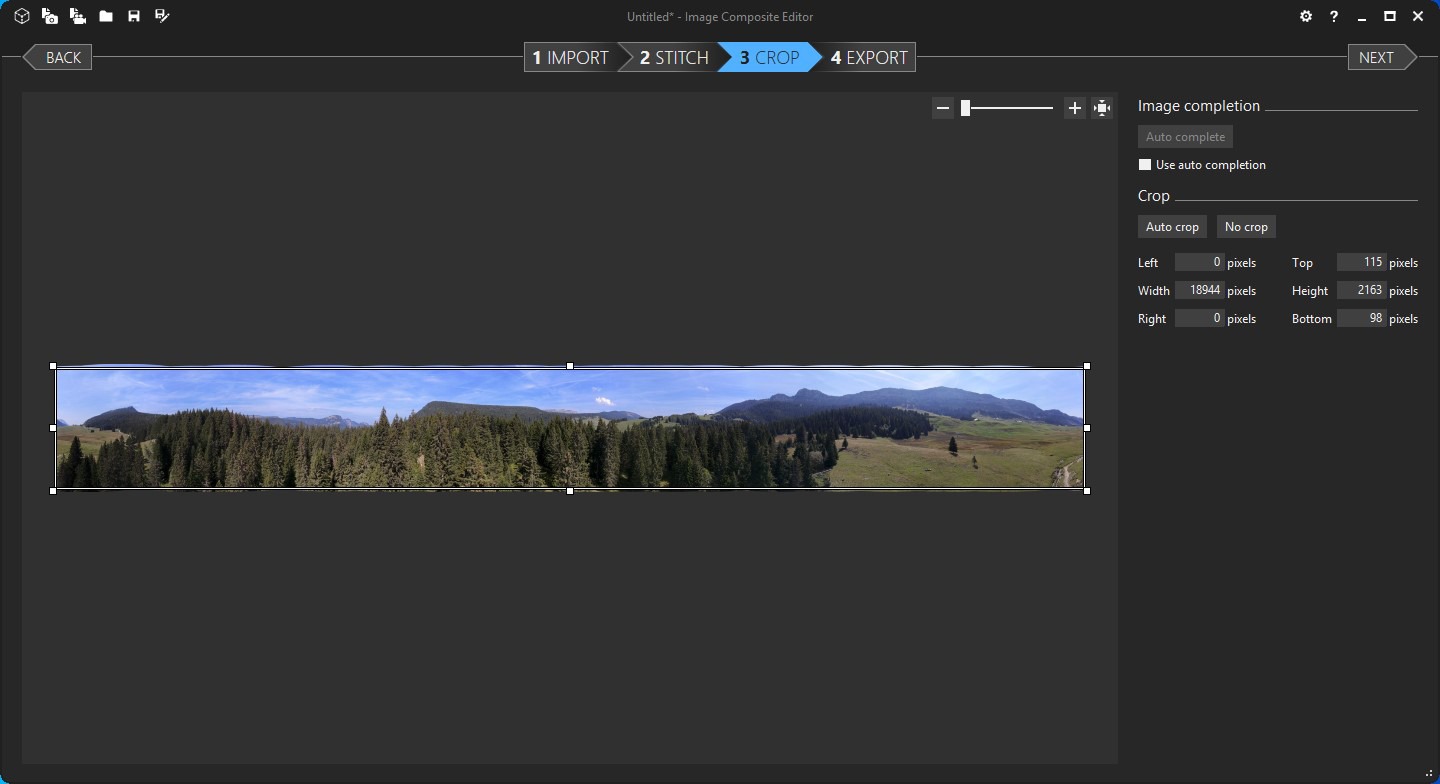Screen dimensions: 1440x784
Task: Click the Image completion section heading
Action: click(x=1199, y=106)
